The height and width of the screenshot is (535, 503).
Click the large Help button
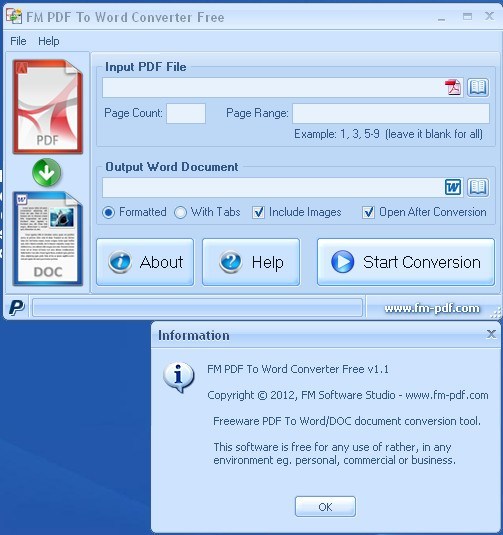pos(251,262)
